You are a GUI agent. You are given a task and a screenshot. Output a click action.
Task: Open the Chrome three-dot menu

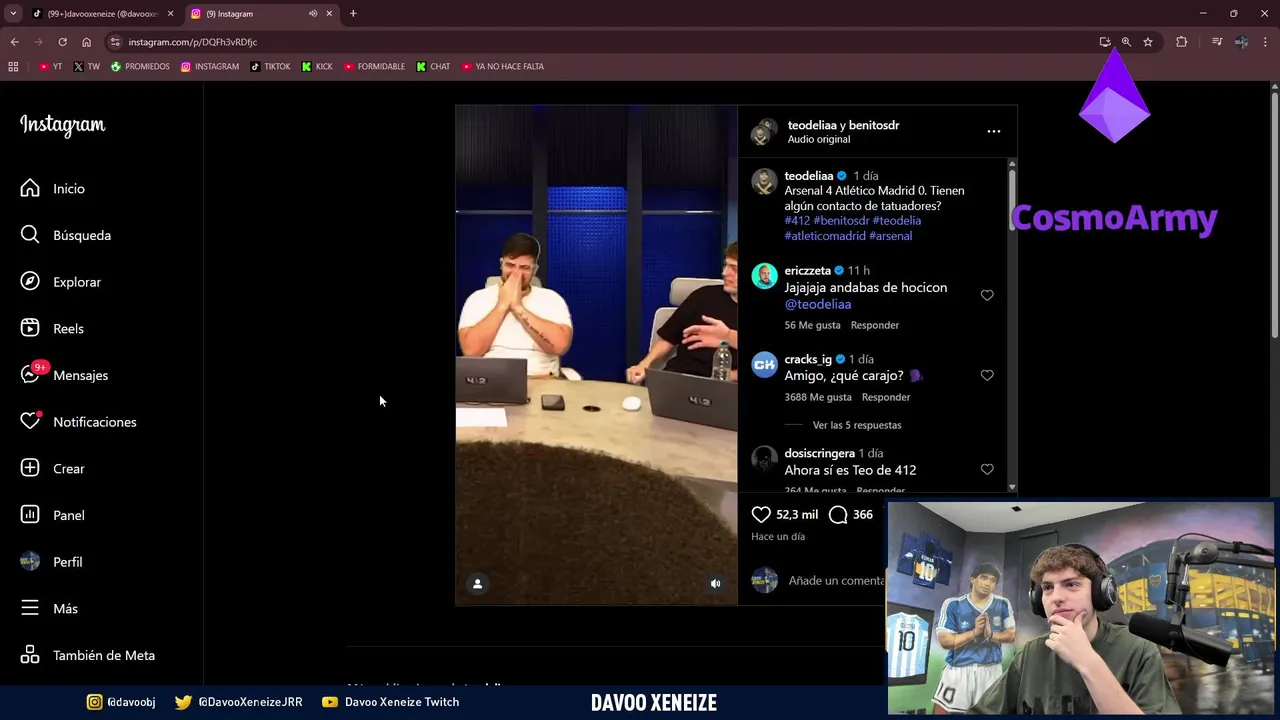tap(1266, 42)
